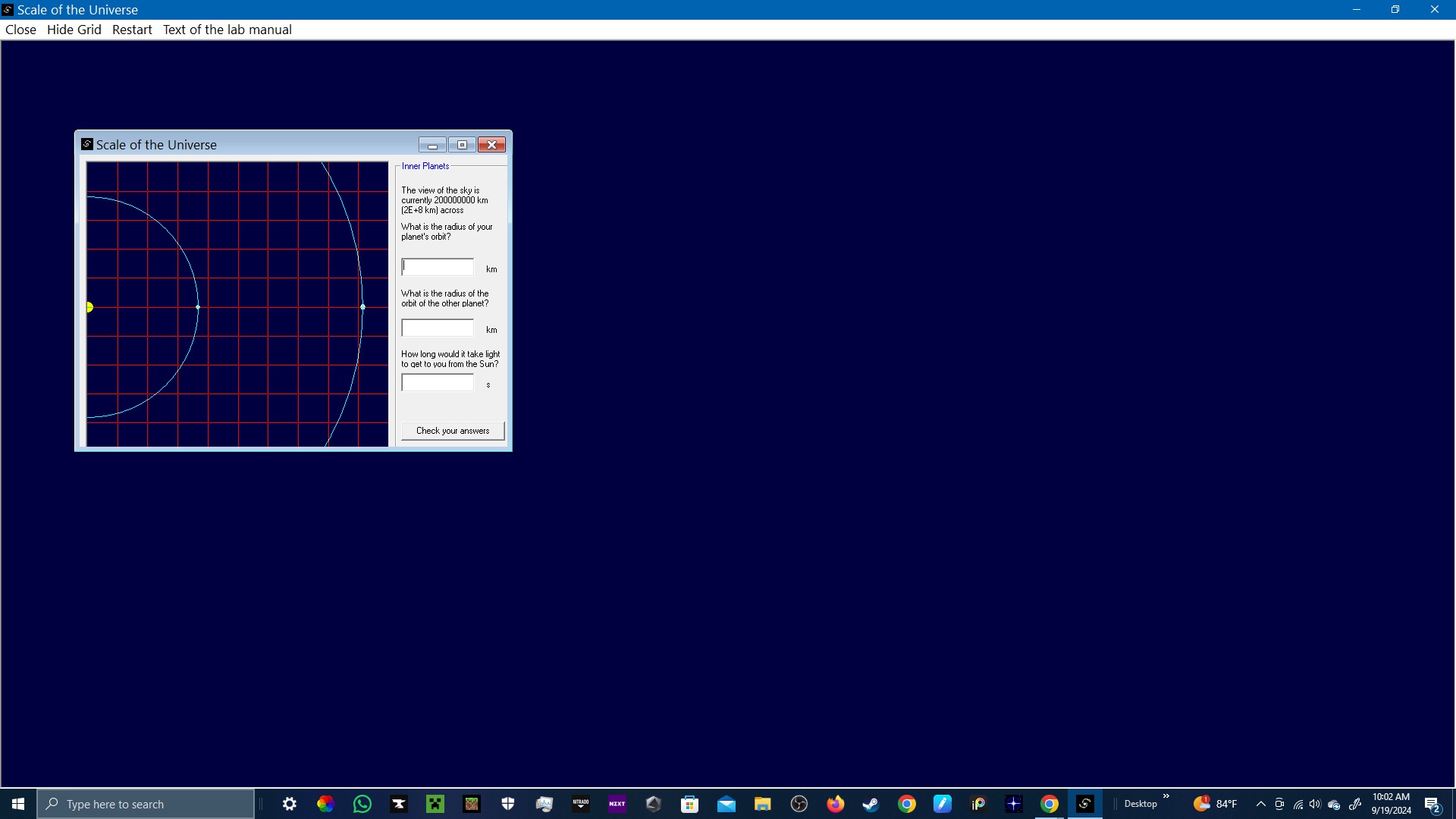Open the iP paint palette taskbar icon
Image resolution: width=1456 pixels, height=819 pixels.
[978, 804]
